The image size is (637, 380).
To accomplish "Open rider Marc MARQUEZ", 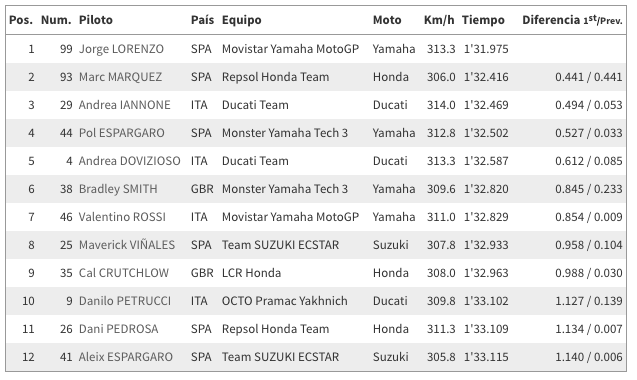I will tap(120, 77).
